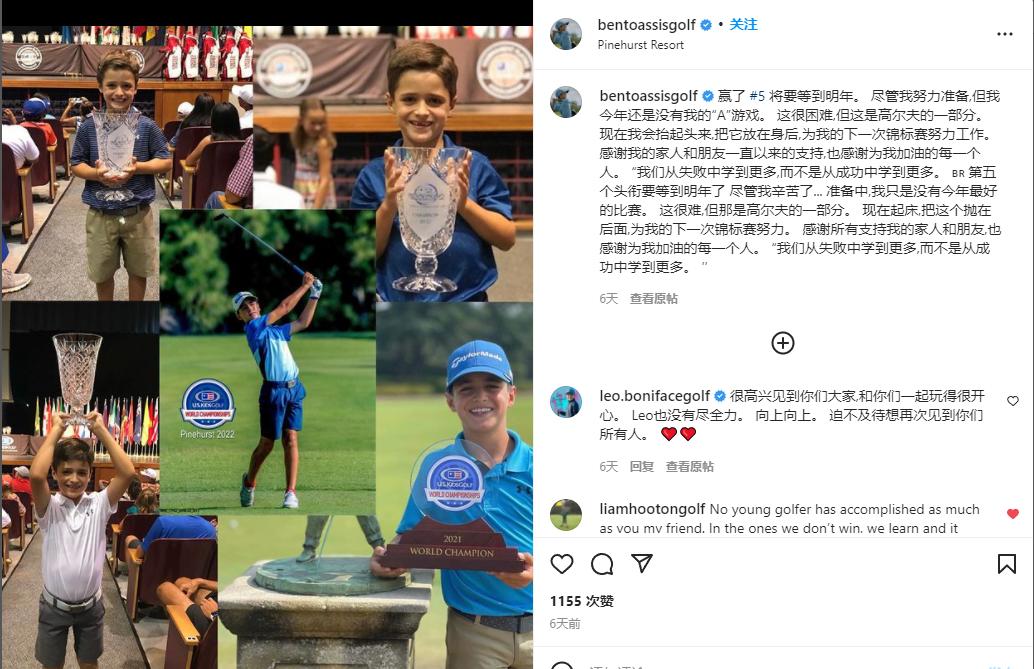Save the post with the bookmark icon
This screenshot has height=669, width=1034.
tap(1006, 564)
